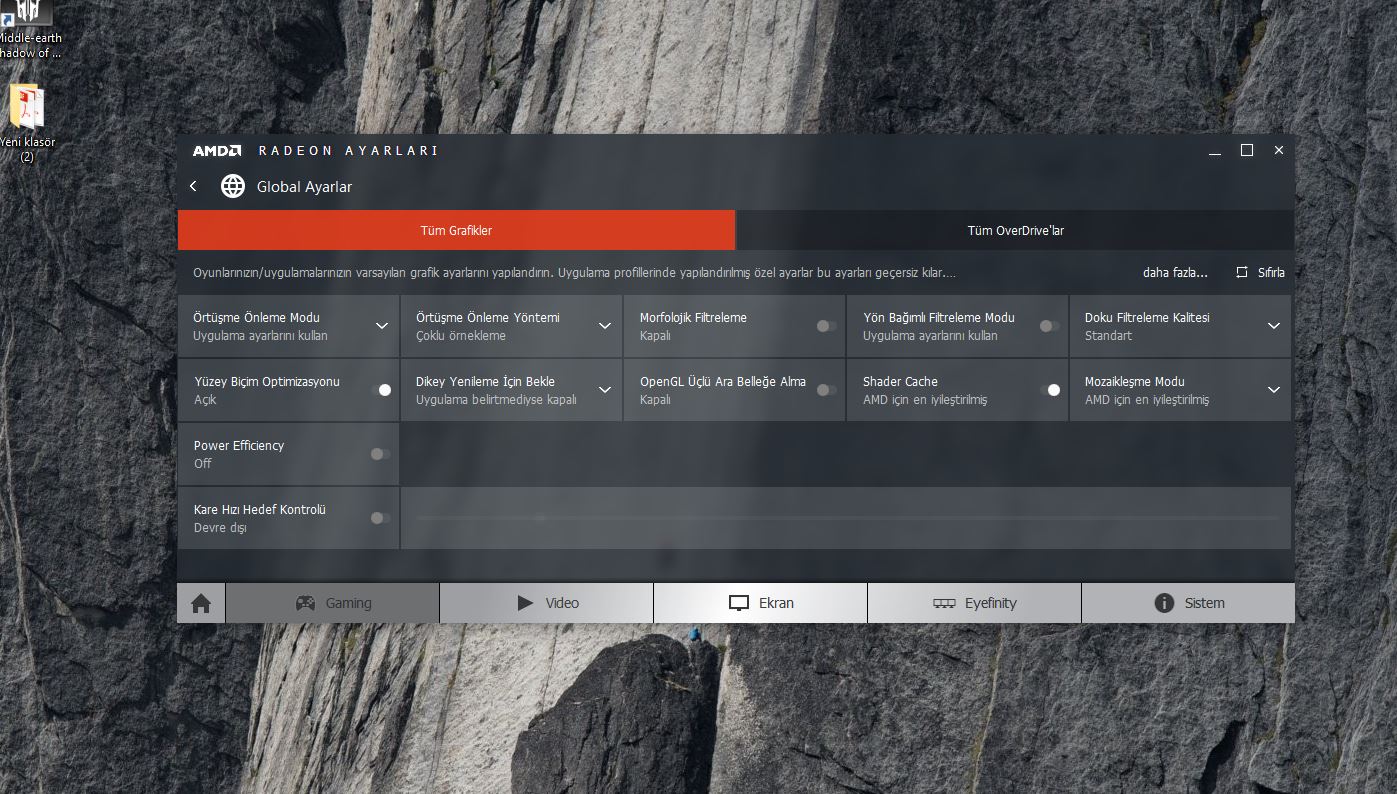Select the Tüm Grafikler tab

pyautogui.click(x=456, y=230)
